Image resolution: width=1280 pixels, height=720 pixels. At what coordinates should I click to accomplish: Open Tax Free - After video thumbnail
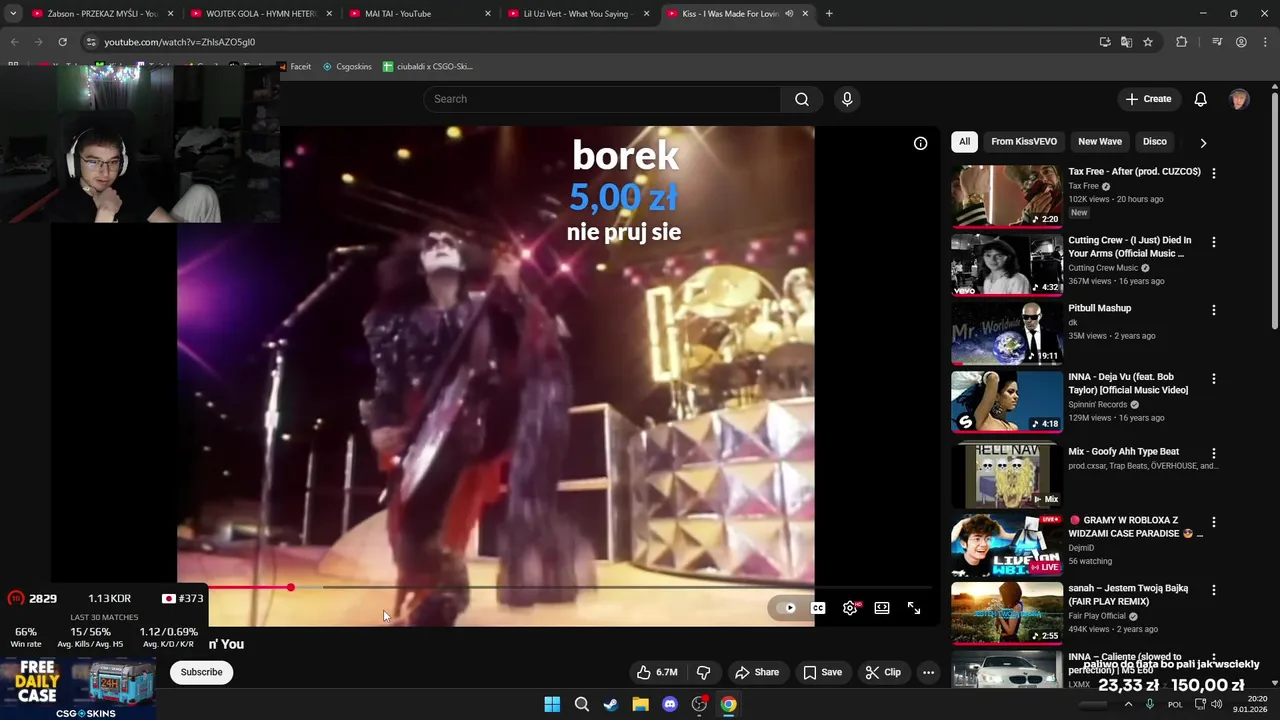1006,196
